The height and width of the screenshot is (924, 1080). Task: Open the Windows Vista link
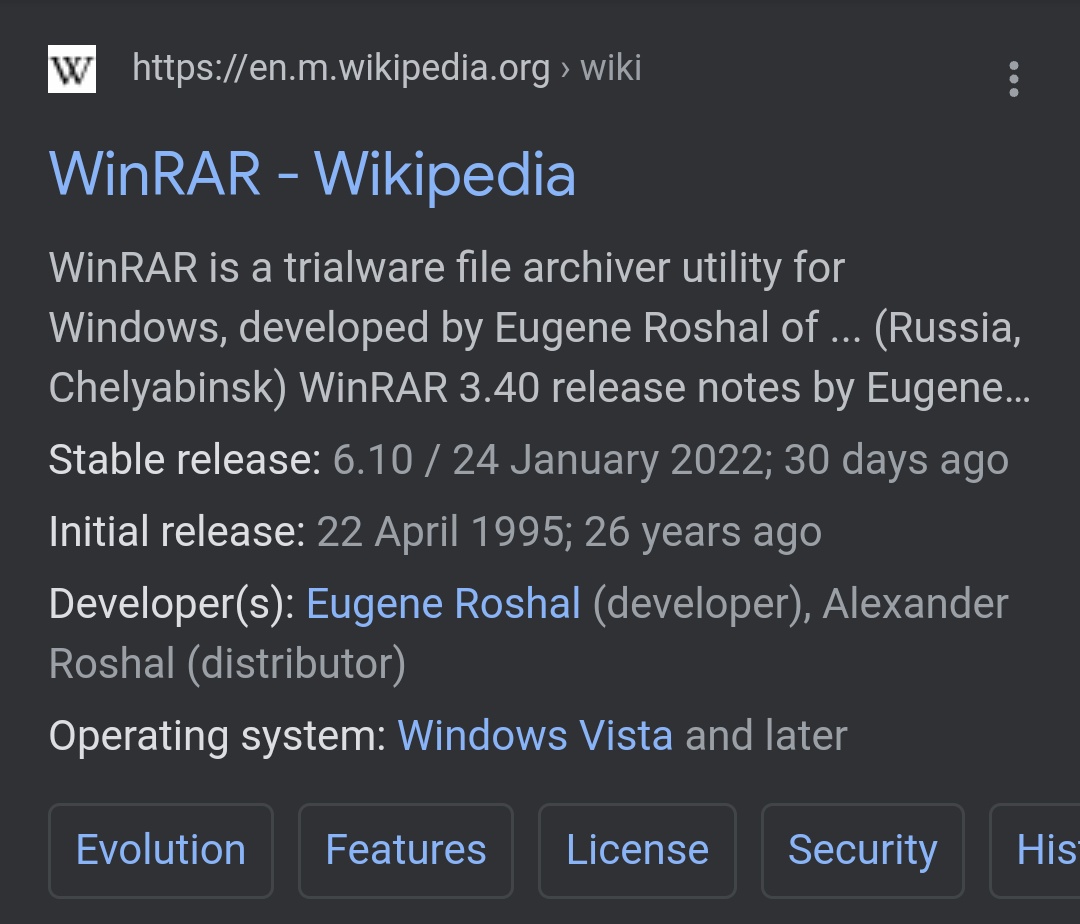(x=535, y=735)
